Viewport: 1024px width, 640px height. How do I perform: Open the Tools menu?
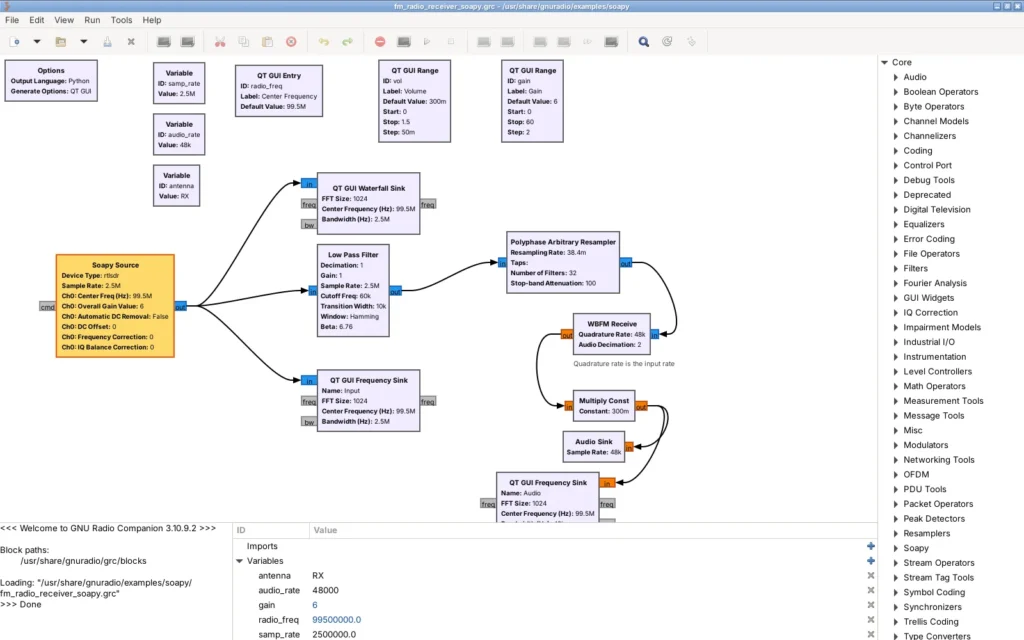pyautogui.click(x=121, y=20)
